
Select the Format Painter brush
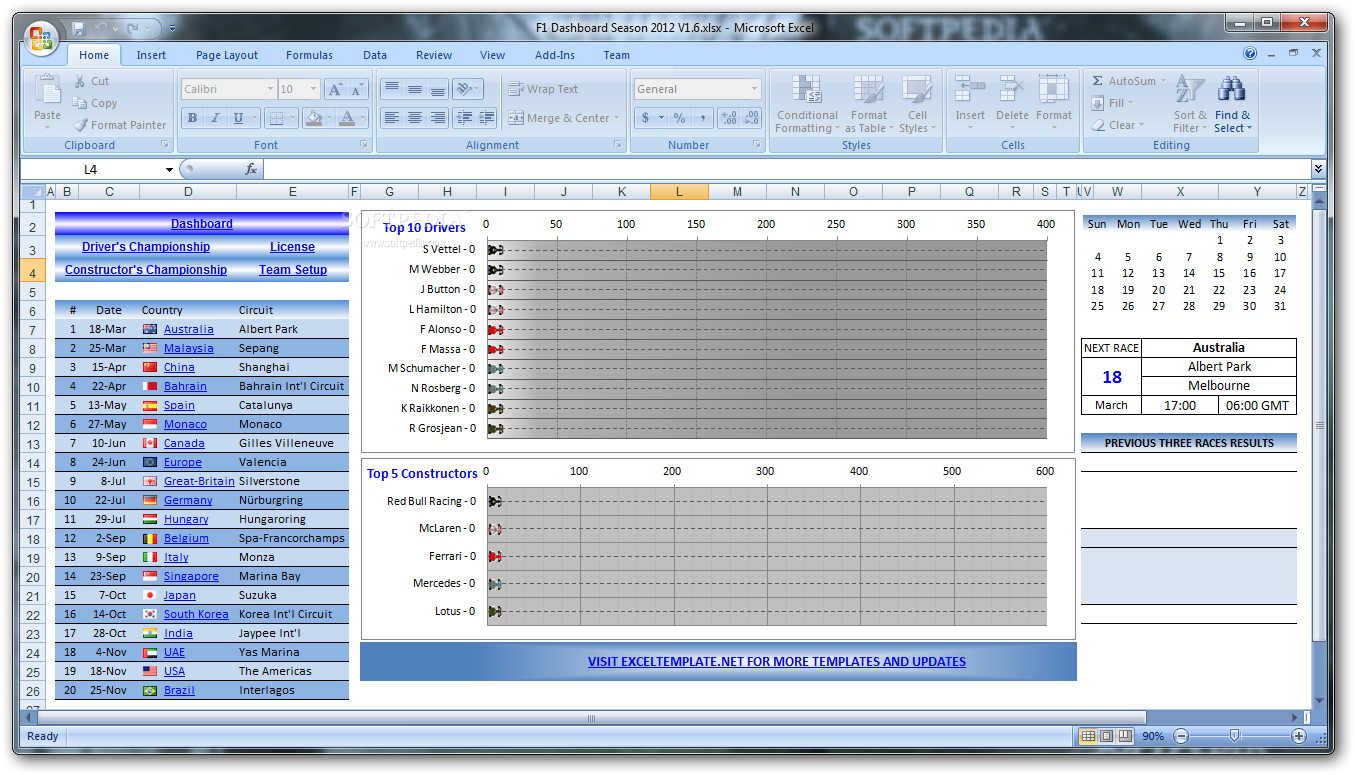pyautogui.click(x=80, y=125)
